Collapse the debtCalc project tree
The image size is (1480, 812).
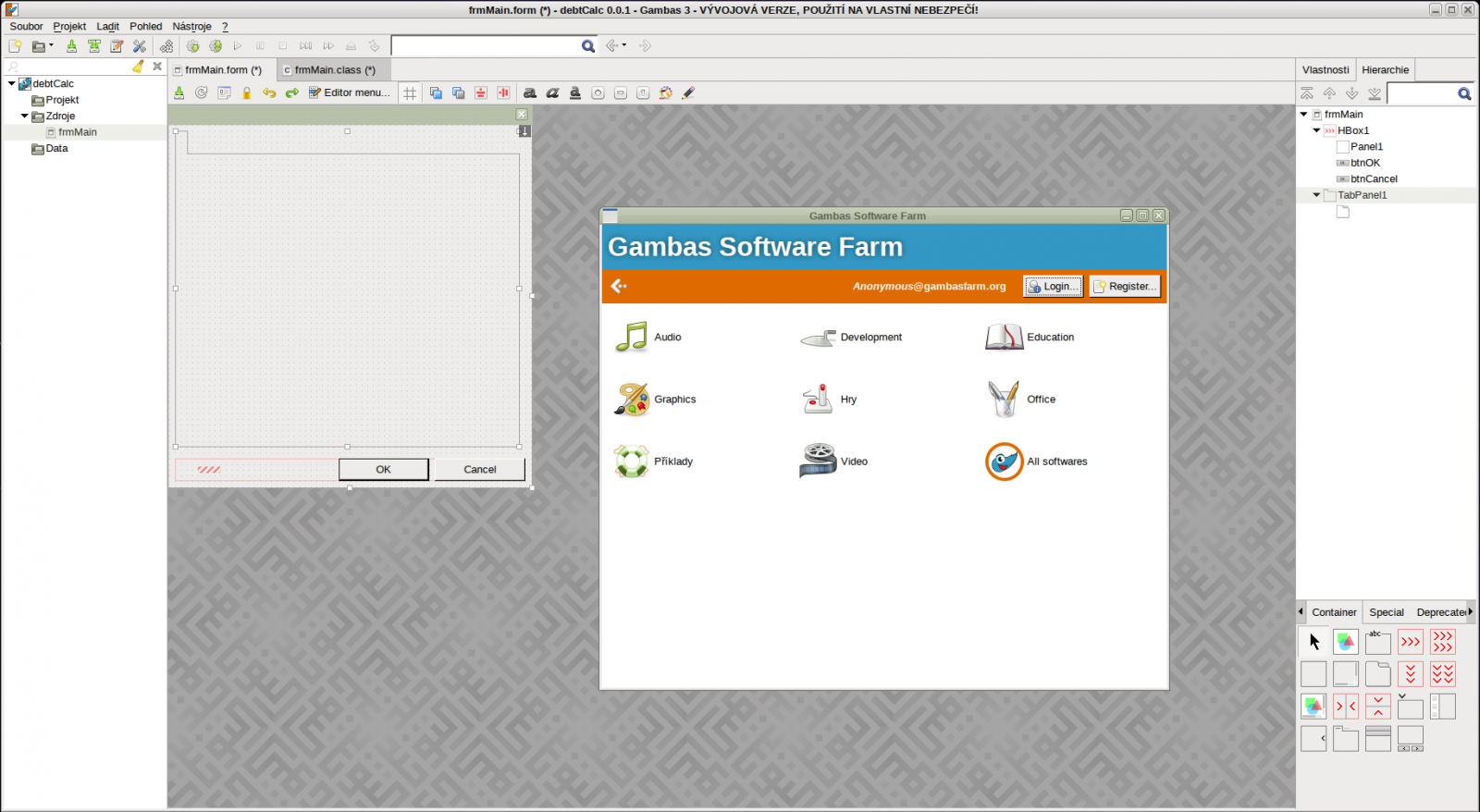coord(12,84)
